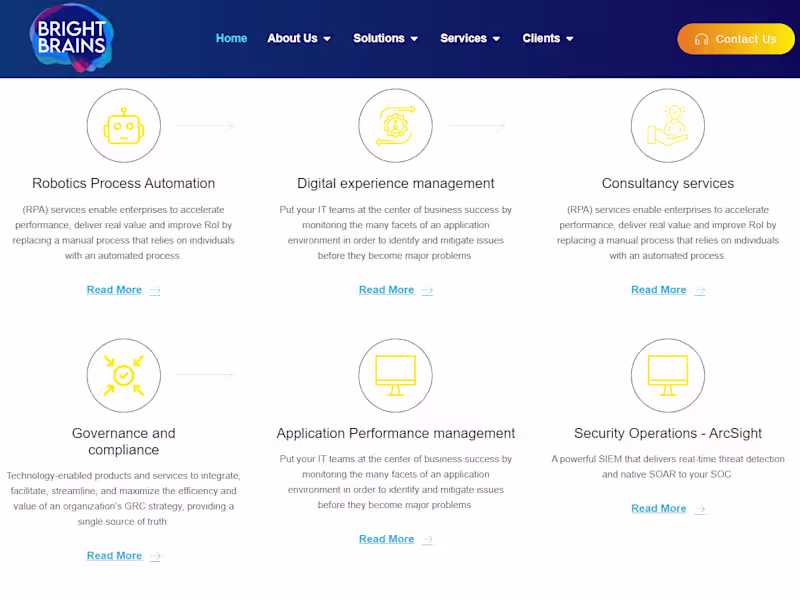Click the monitor icon above Application Performance management

[395, 374]
